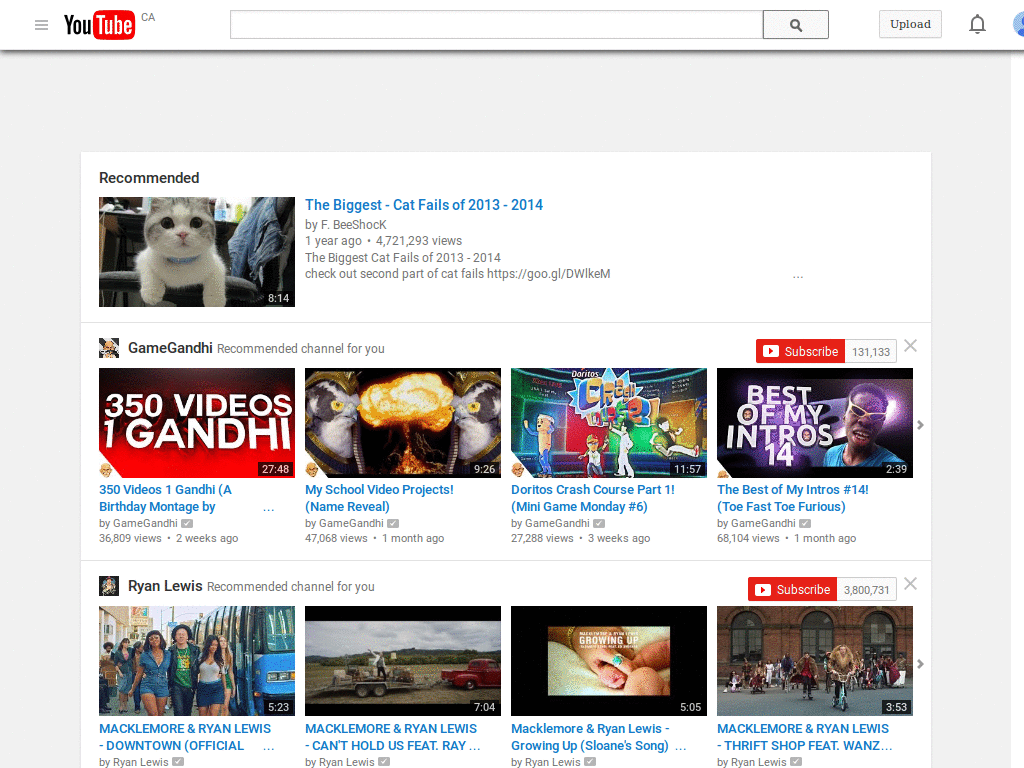The image size is (1024, 768).
Task: Click the Upload button
Action: pyautogui.click(x=910, y=24)
